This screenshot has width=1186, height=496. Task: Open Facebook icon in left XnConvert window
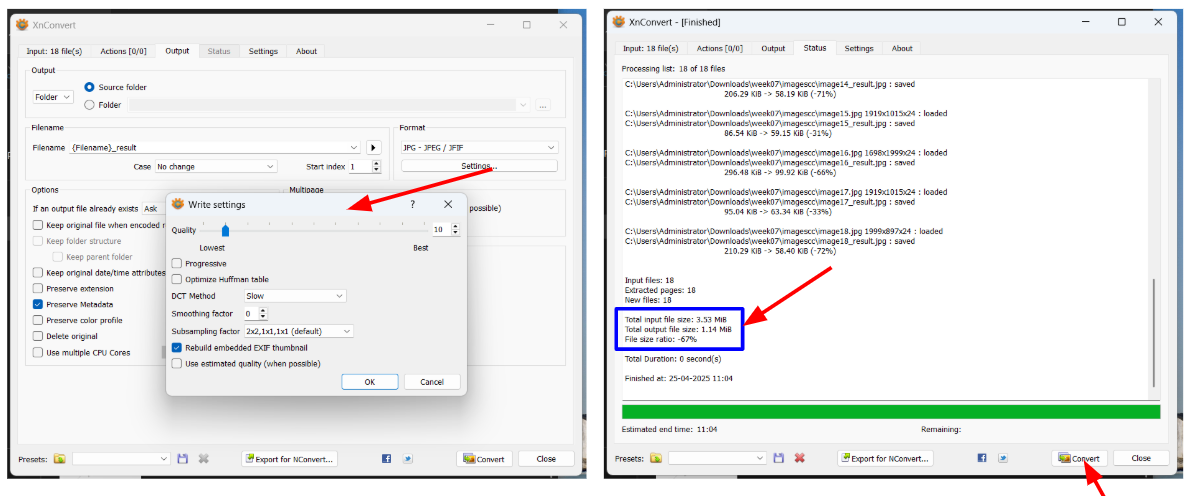point(387,459)
